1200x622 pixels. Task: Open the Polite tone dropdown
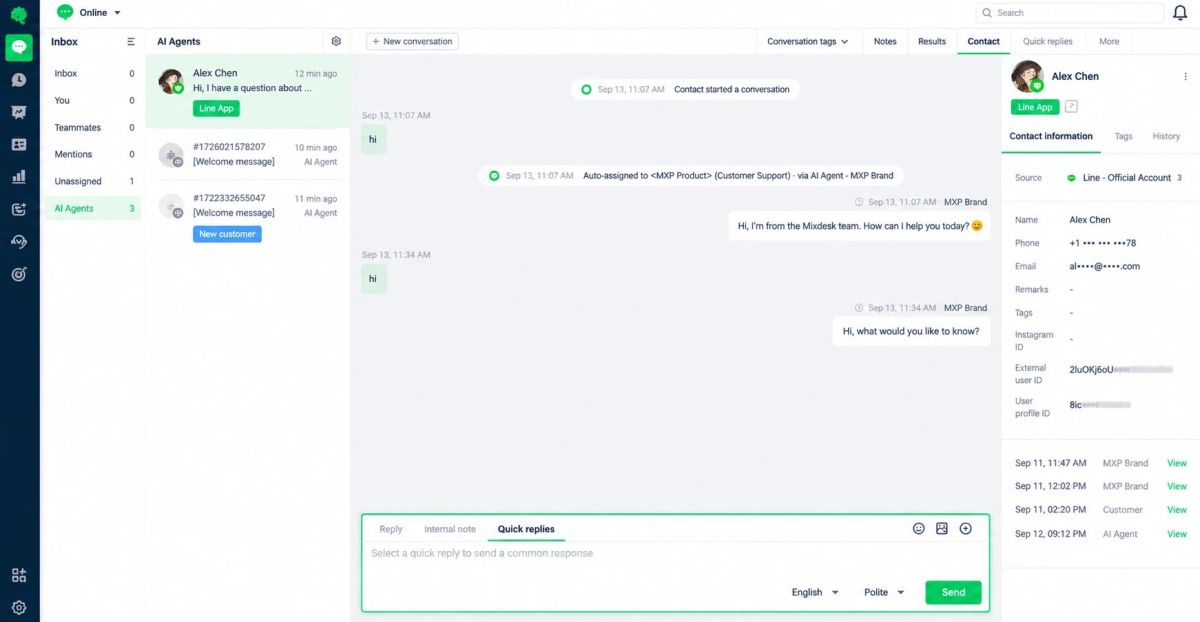884,592
